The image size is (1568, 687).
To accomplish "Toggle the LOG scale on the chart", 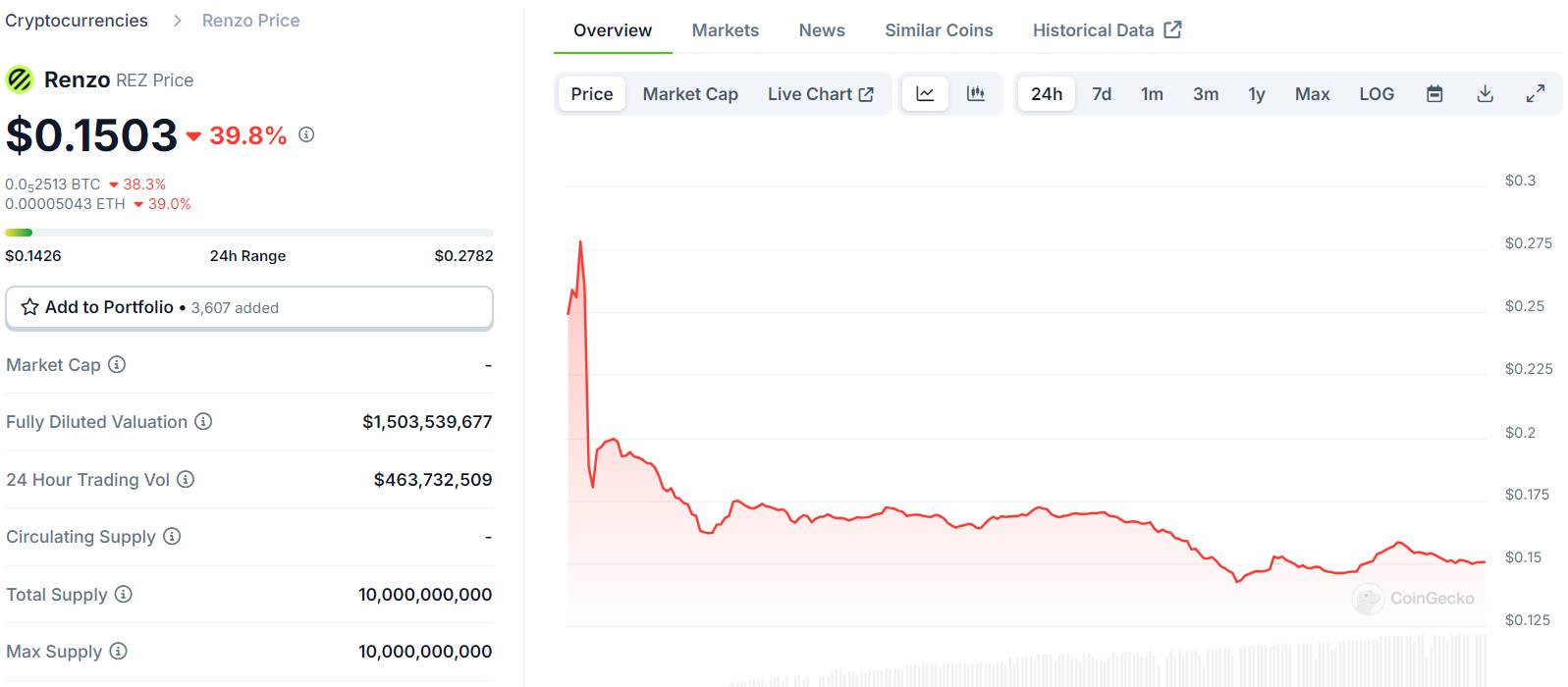I will pyautogui.click(x=1376, y=94).
